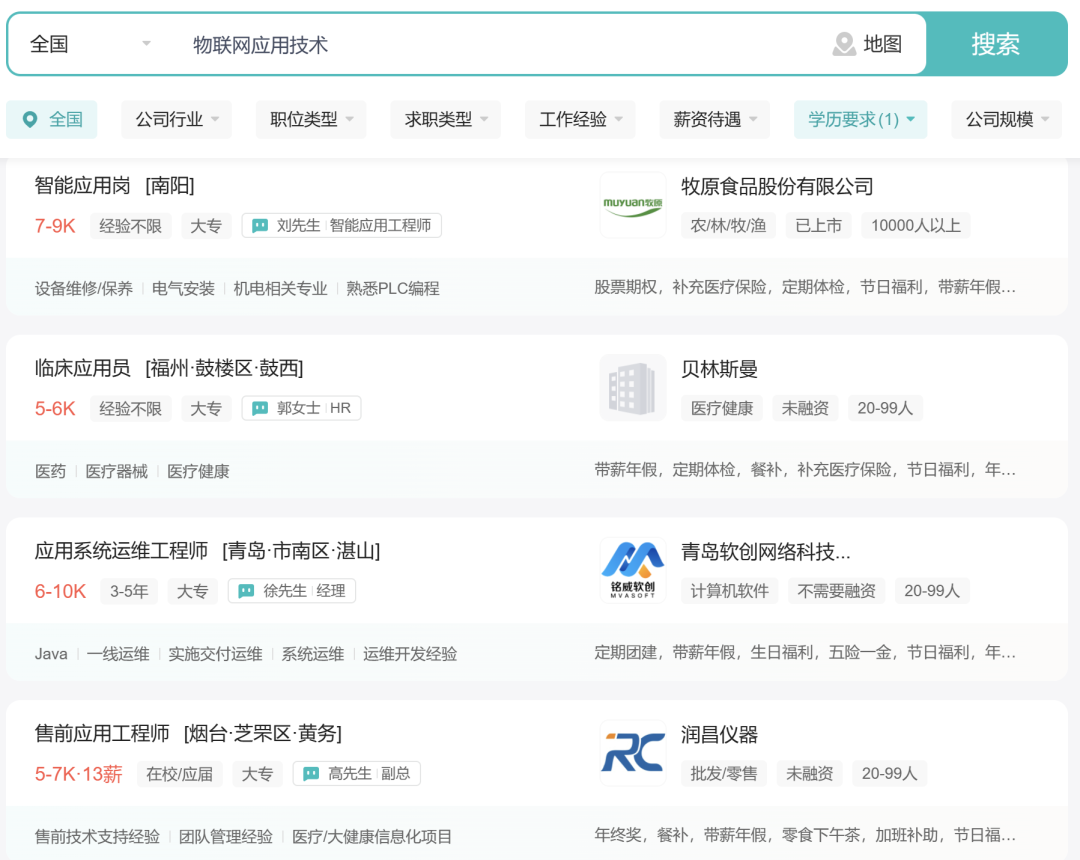Open the 职位类型 filter dropdown

(x=311, y=120)
